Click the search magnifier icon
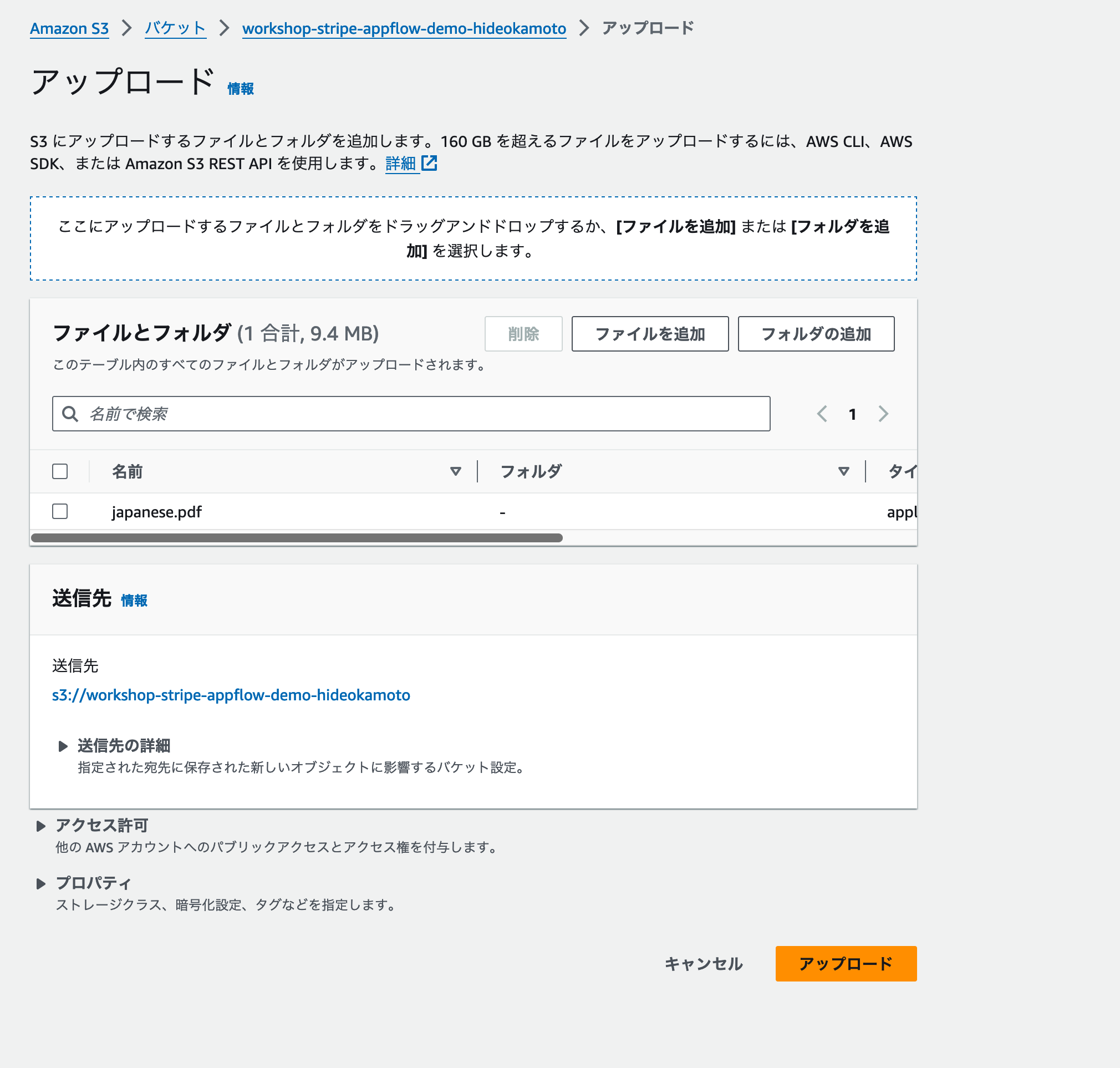The width and height of the screenshot is (1120, 1068). coord(70,414)
